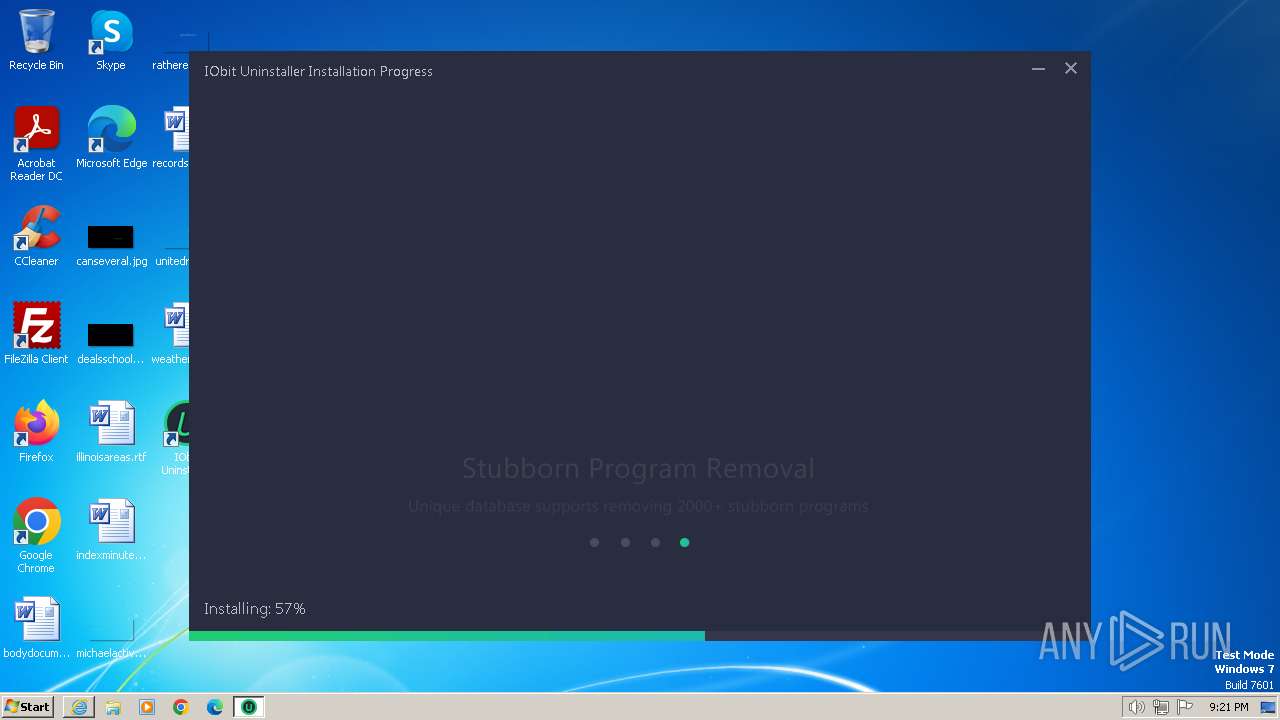Click the 9:21 PM system clock
The image size is (1280, 720).
coord(1229,707)
